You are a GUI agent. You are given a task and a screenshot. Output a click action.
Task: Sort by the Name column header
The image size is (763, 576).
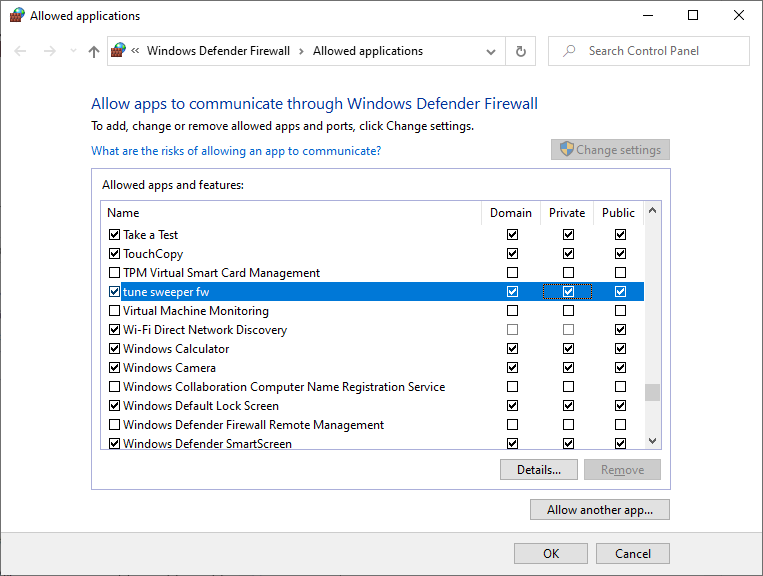(x=291, y=213)
